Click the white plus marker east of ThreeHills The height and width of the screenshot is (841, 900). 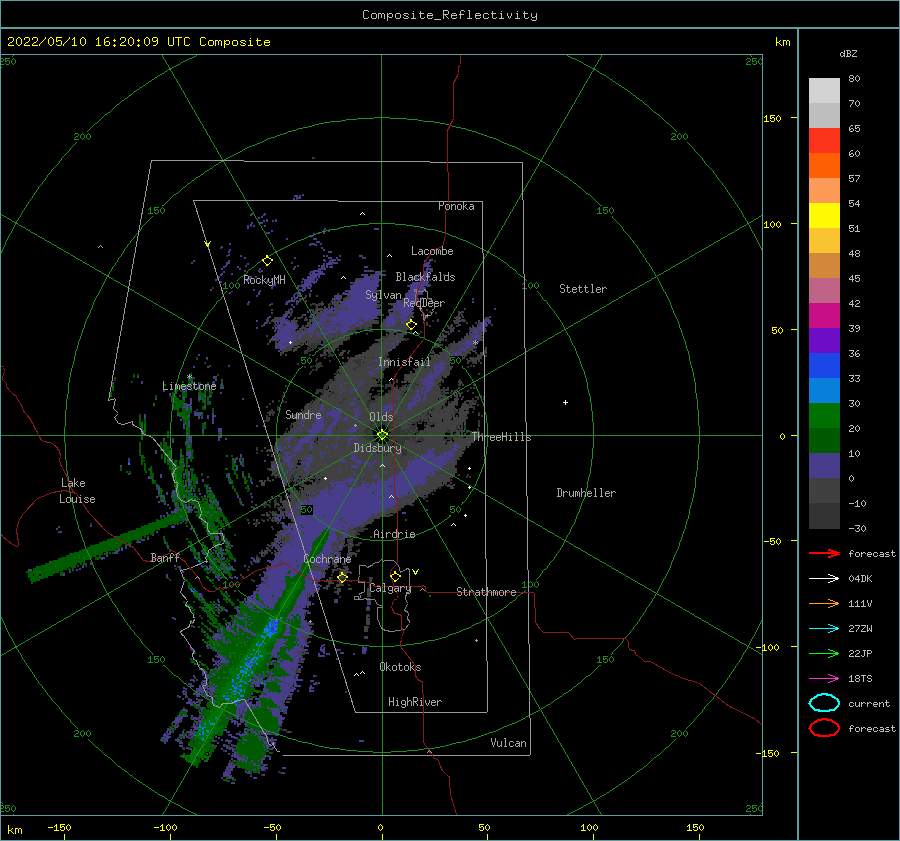tap(565, 402)
